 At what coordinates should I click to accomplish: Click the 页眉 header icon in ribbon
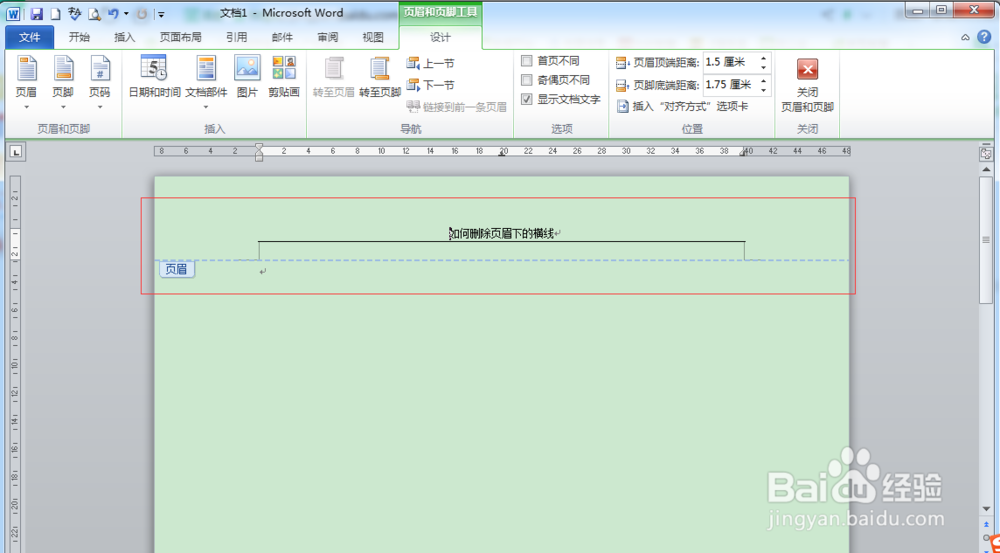pyautogui.click(x=26, y=68)
